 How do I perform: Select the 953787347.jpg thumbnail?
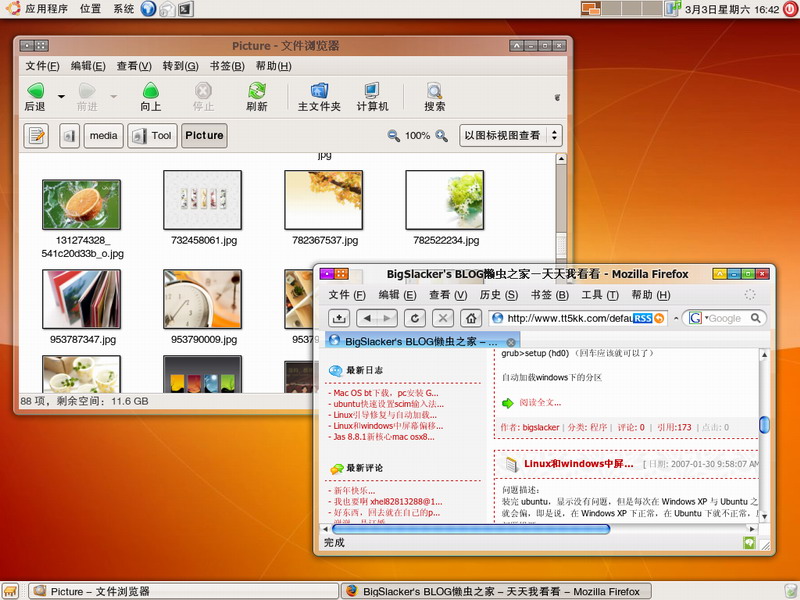82,299
